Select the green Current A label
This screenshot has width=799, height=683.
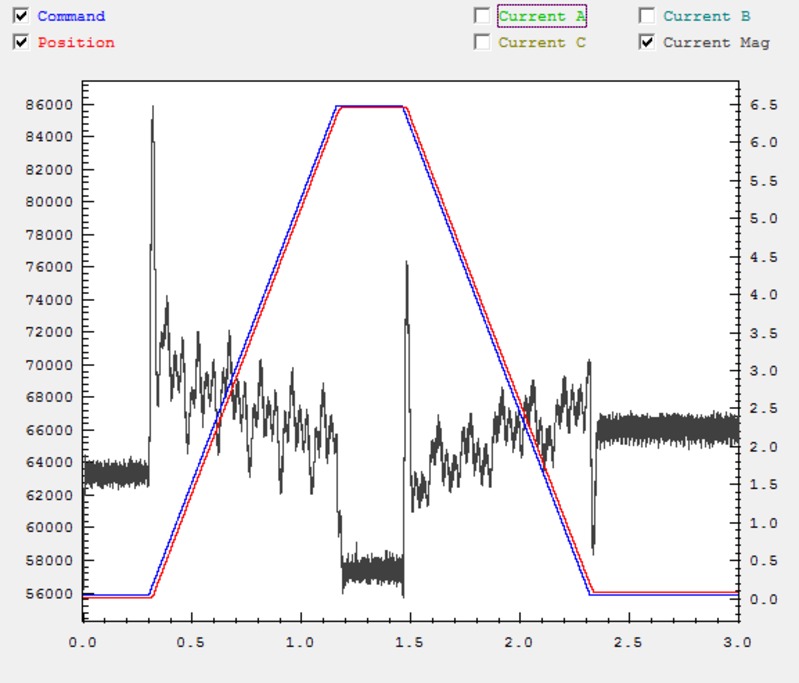541,16
